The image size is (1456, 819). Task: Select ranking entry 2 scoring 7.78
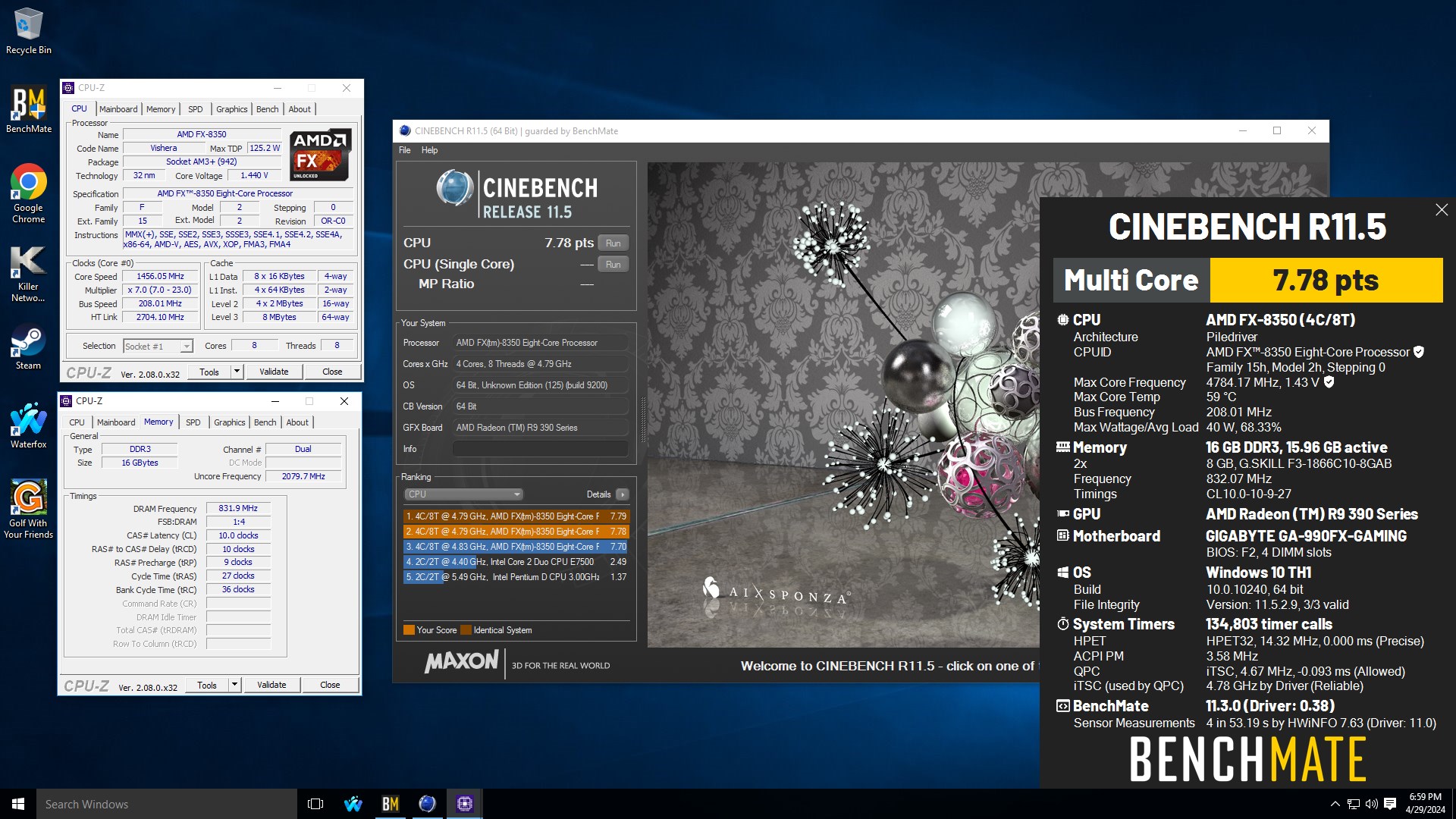[x=516, y=532]
